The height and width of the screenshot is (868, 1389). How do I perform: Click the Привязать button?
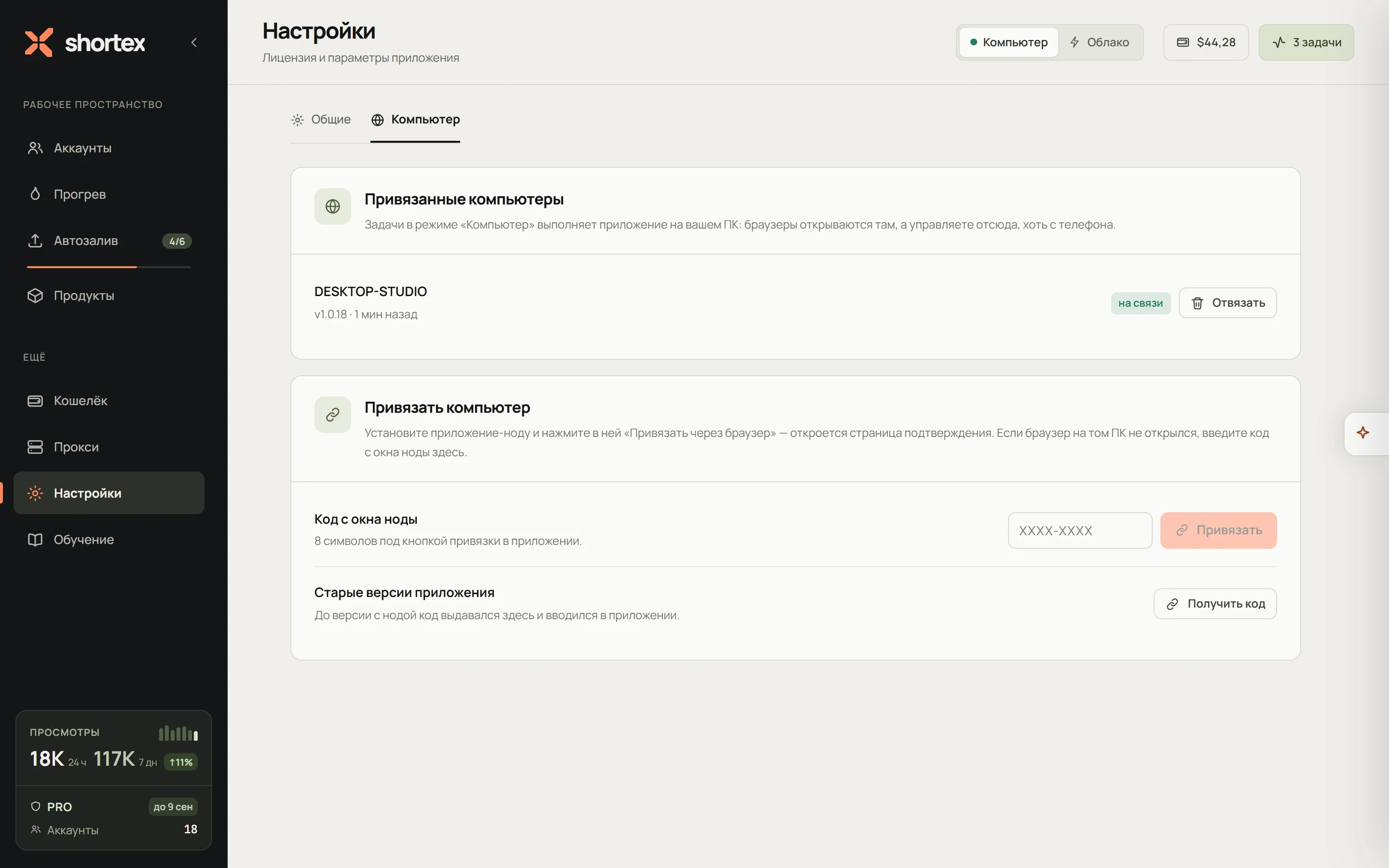click(1219, 530)
